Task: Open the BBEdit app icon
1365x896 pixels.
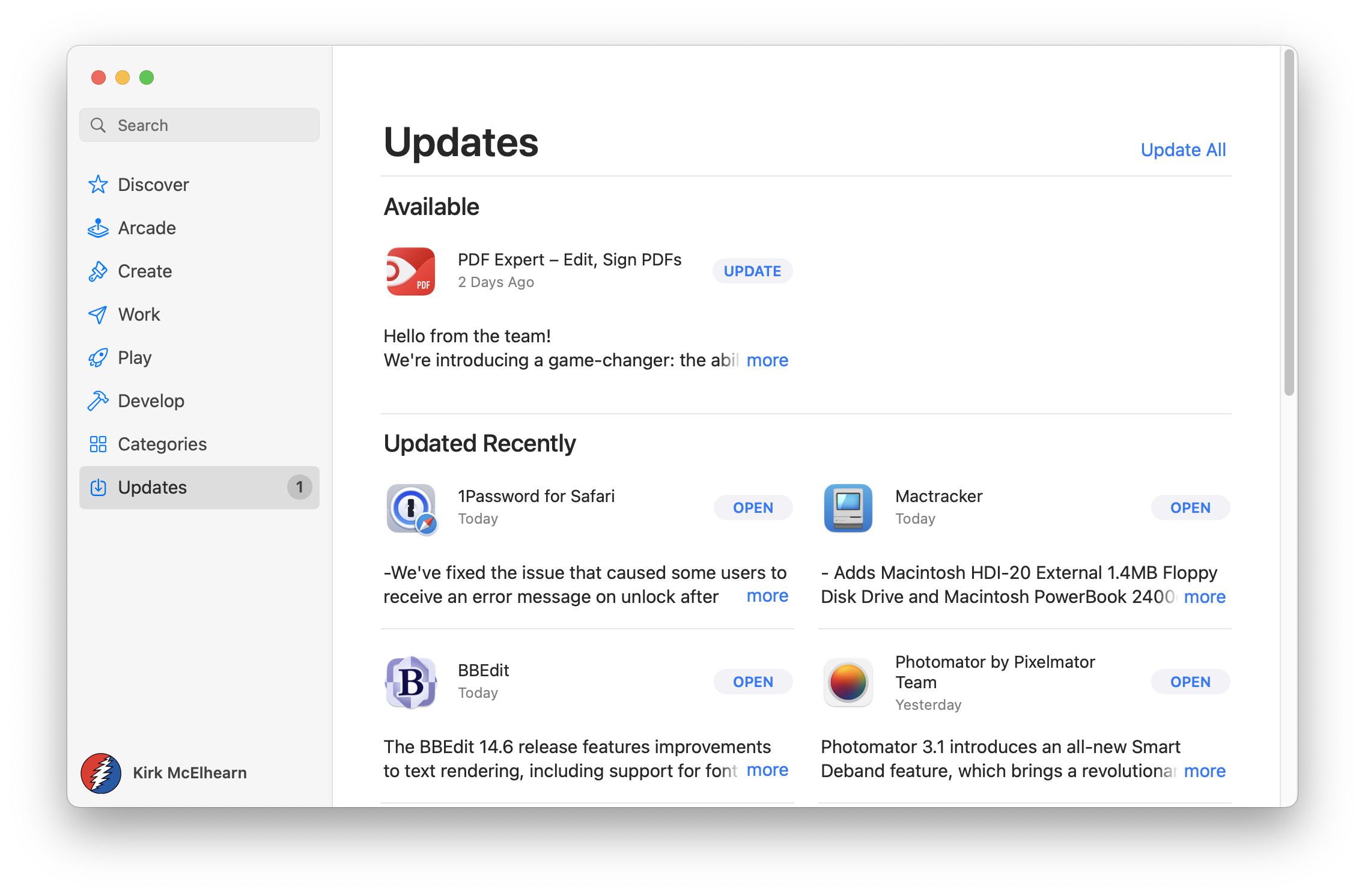Action: click(x=411, y=682)
